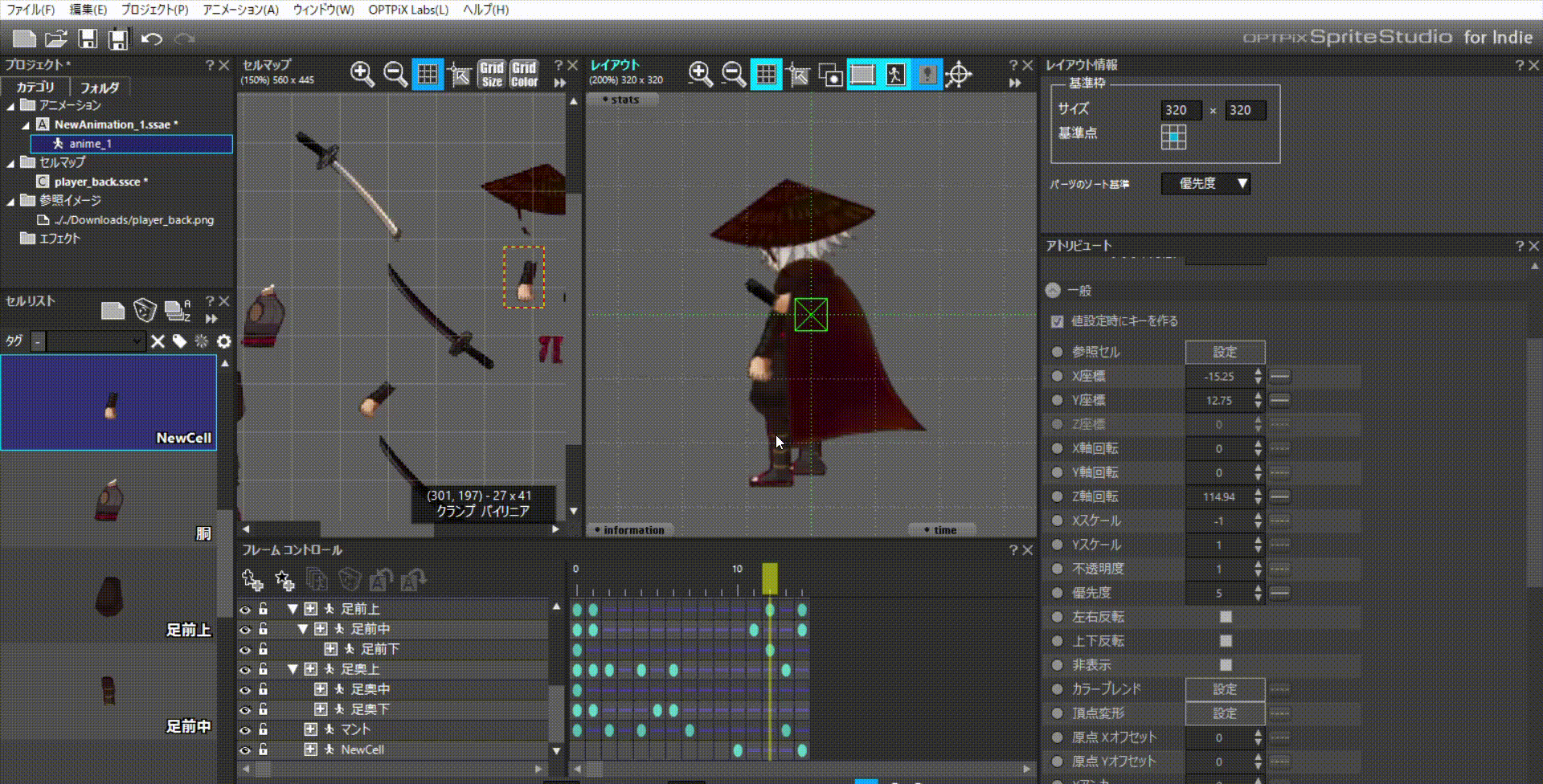Click the crosshair center view icon in layout
Screen dimensions: 1543x784
[958, 75]
